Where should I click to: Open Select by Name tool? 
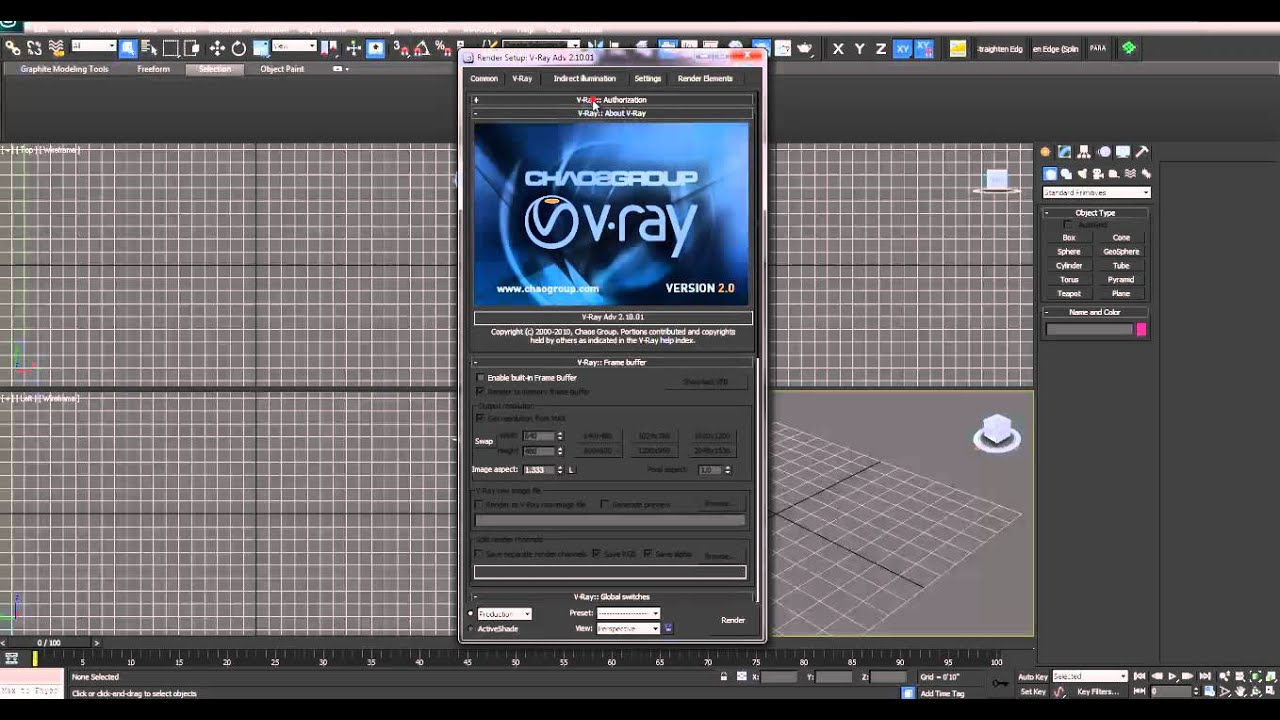[150, 48]
